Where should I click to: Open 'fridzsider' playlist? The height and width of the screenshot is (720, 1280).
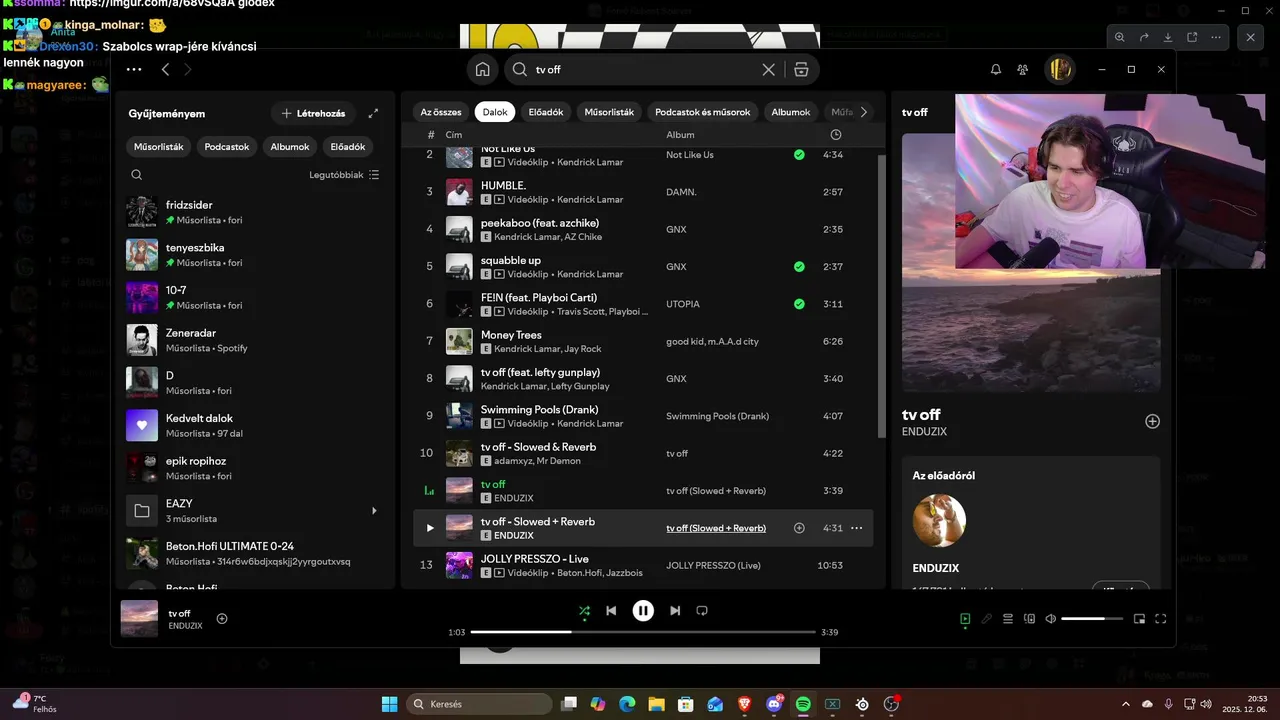[x=253, y=212]
